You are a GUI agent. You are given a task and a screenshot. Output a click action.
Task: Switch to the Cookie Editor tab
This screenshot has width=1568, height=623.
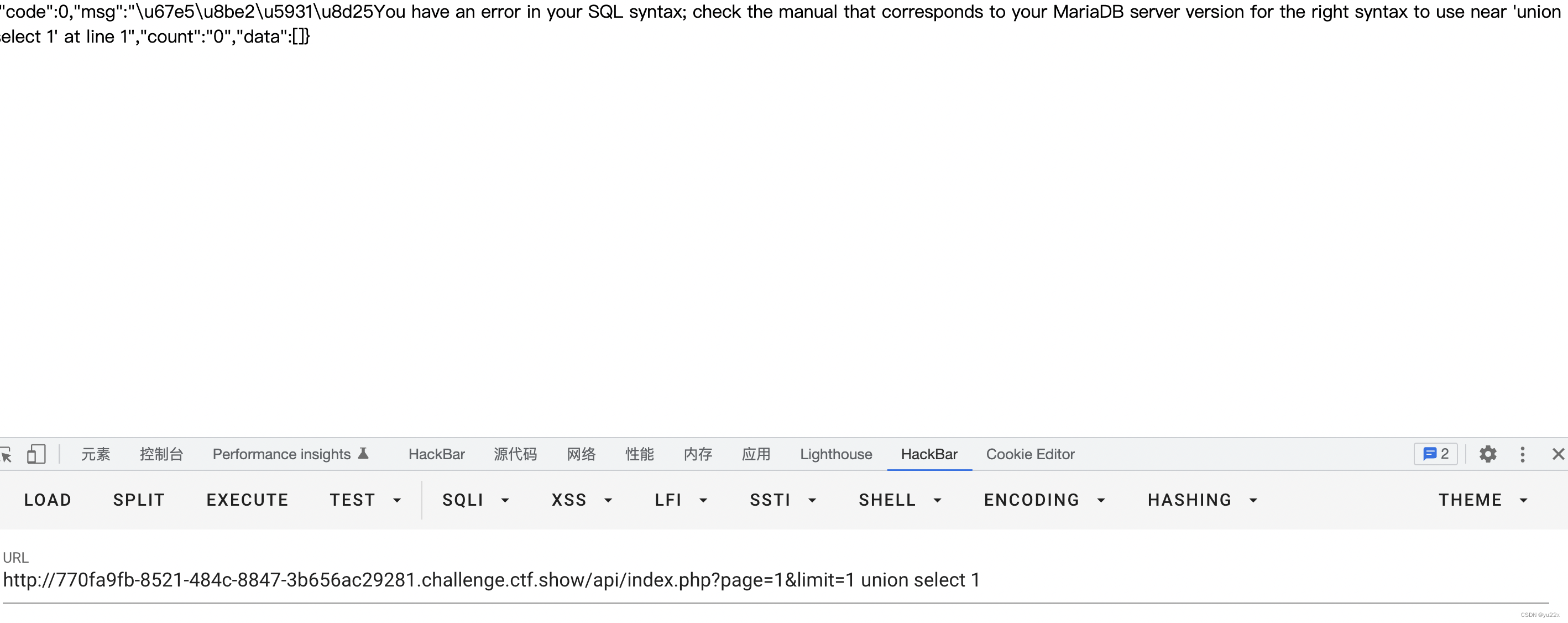click(x=1029, y=454)
